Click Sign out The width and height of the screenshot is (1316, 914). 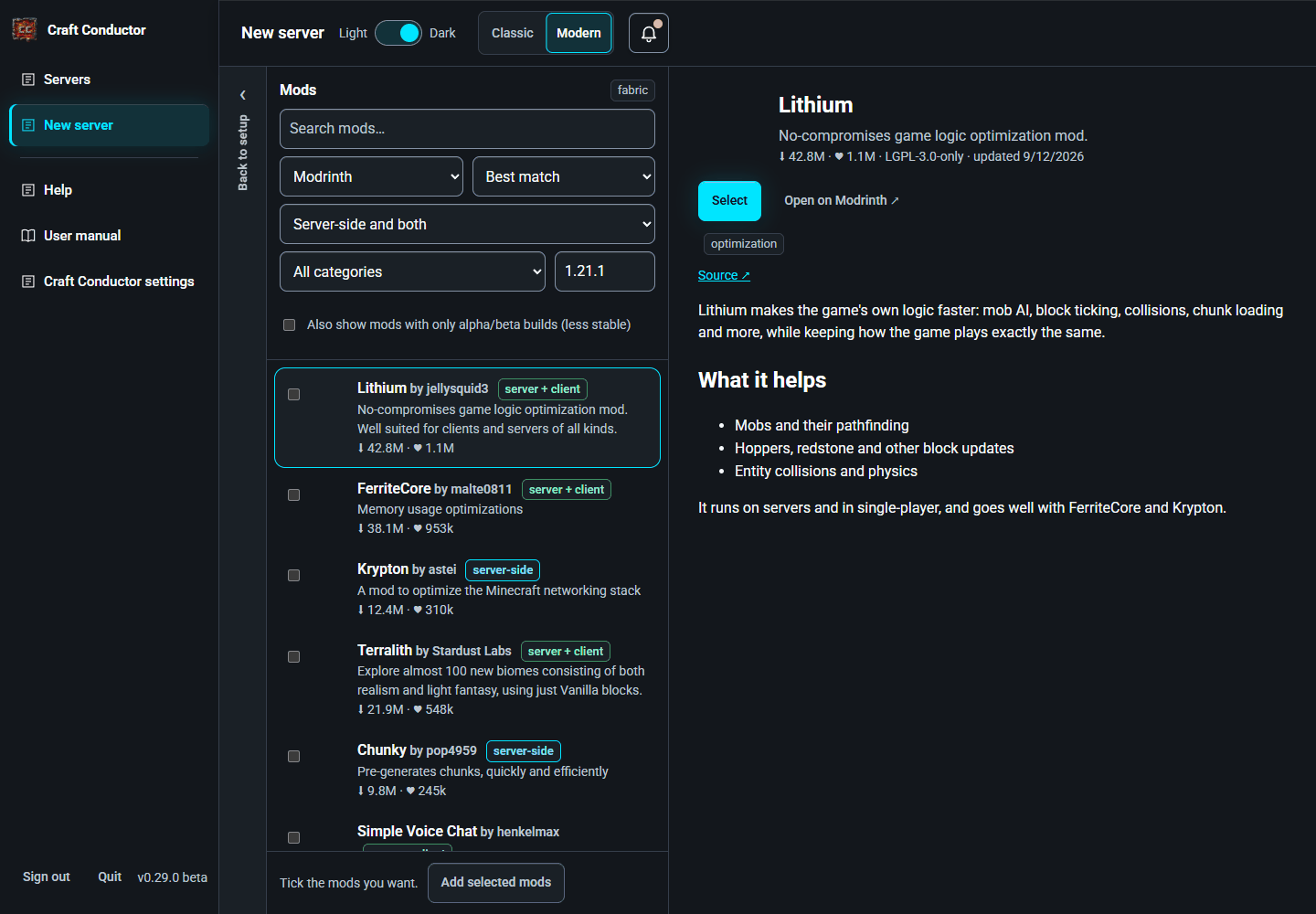pyautogui.click(x=47, y=877)
